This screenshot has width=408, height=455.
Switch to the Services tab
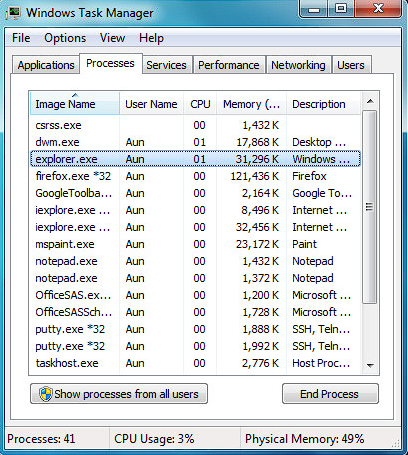(x=166, y=65)
